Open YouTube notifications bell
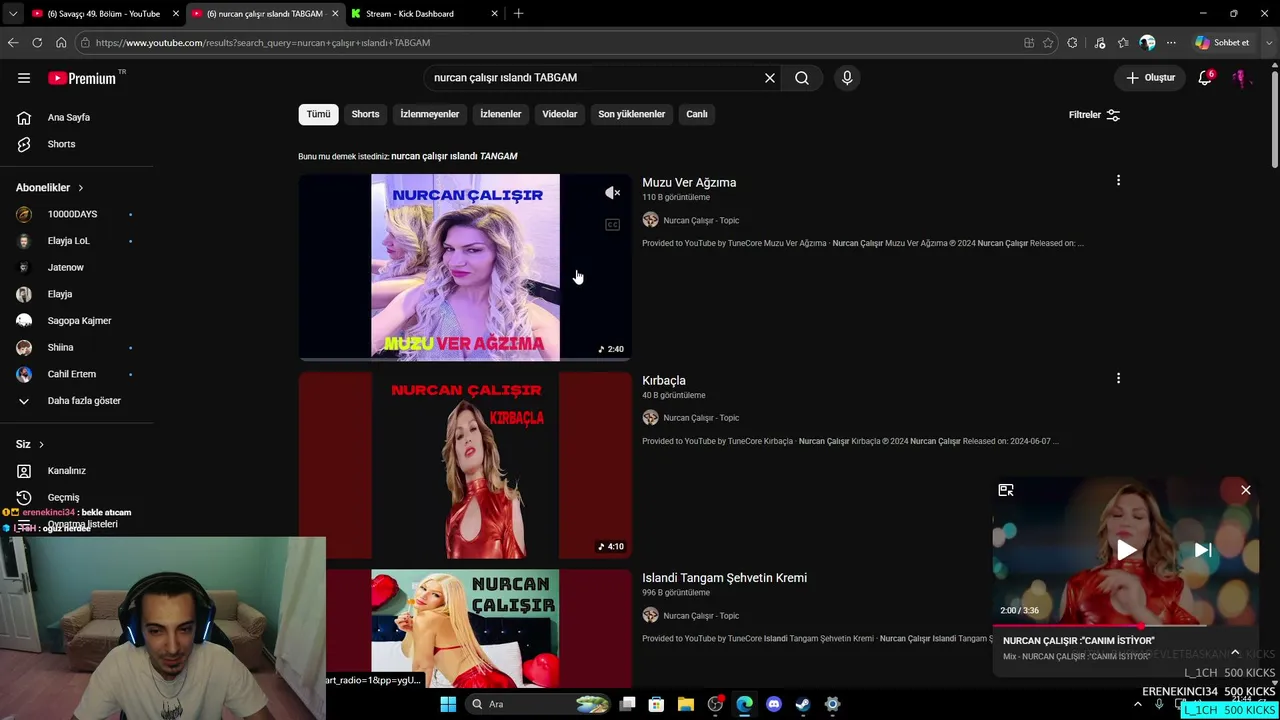1280x720 pixels. [1205, 78]
